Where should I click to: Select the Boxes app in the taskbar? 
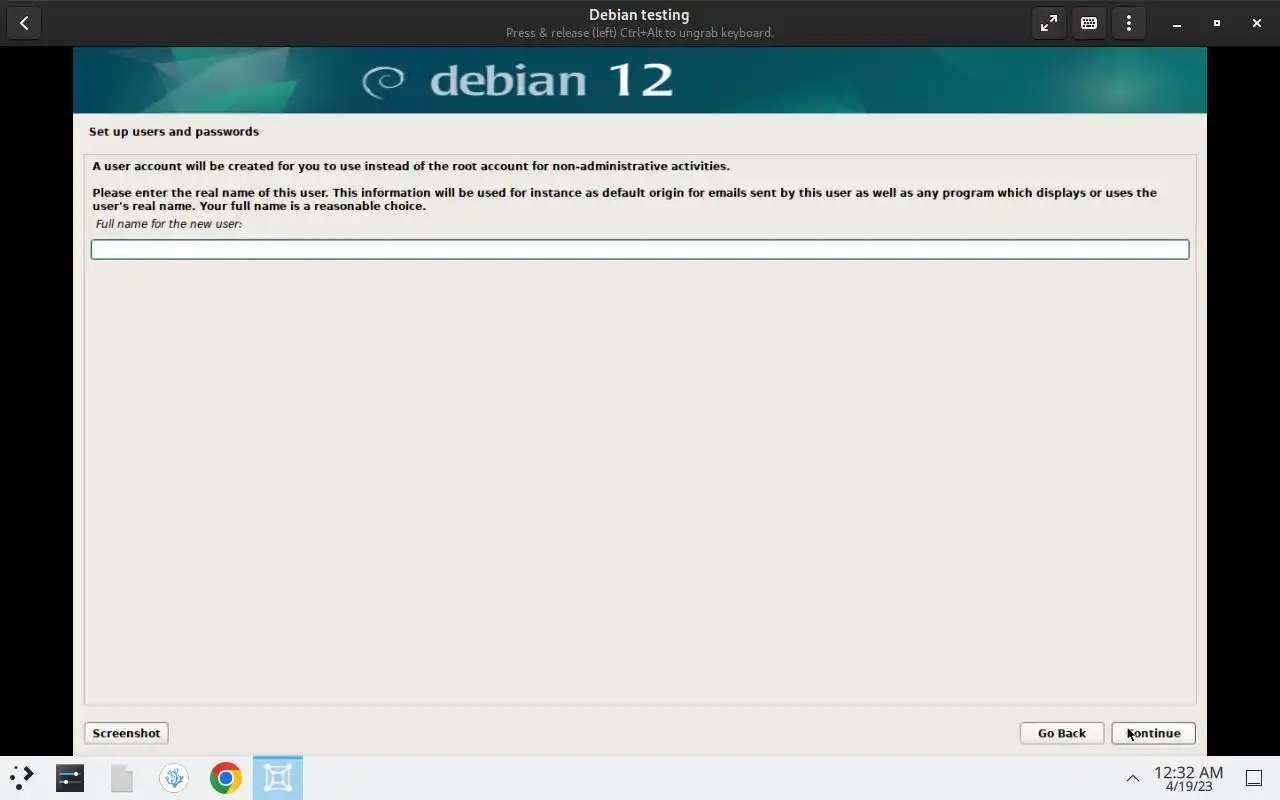278,777
